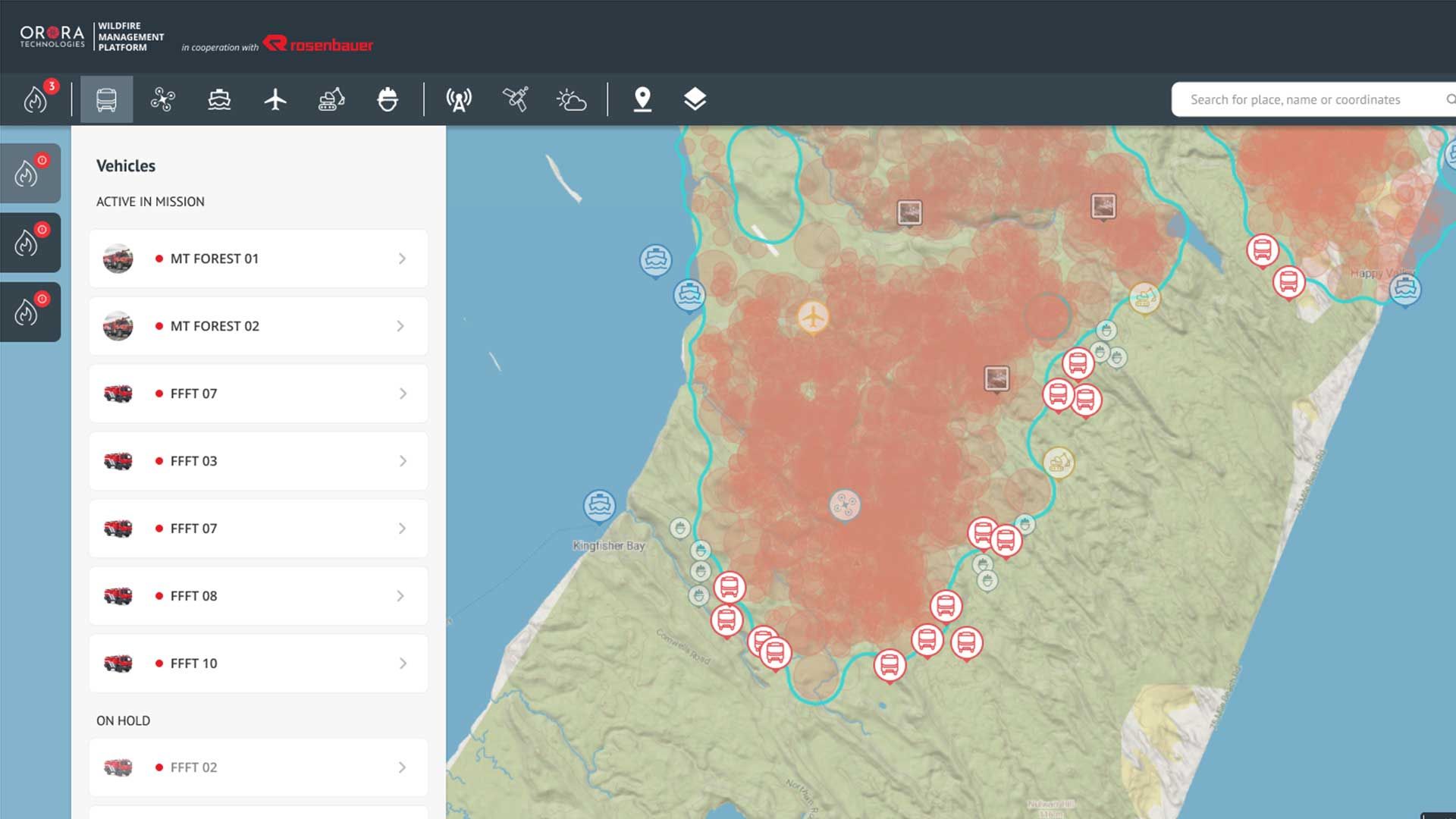Select the boat toolbar icon
The height and width of the screenshot is (819, 1456).
(x=219, y=99)
